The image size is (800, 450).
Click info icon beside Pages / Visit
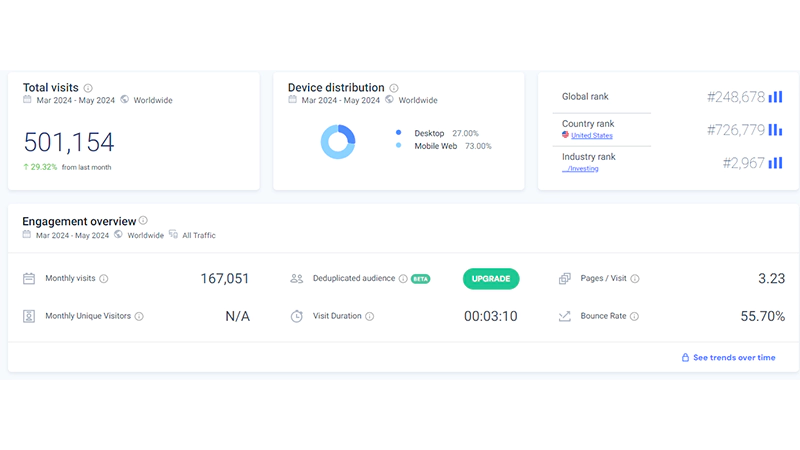click(635, 279)
